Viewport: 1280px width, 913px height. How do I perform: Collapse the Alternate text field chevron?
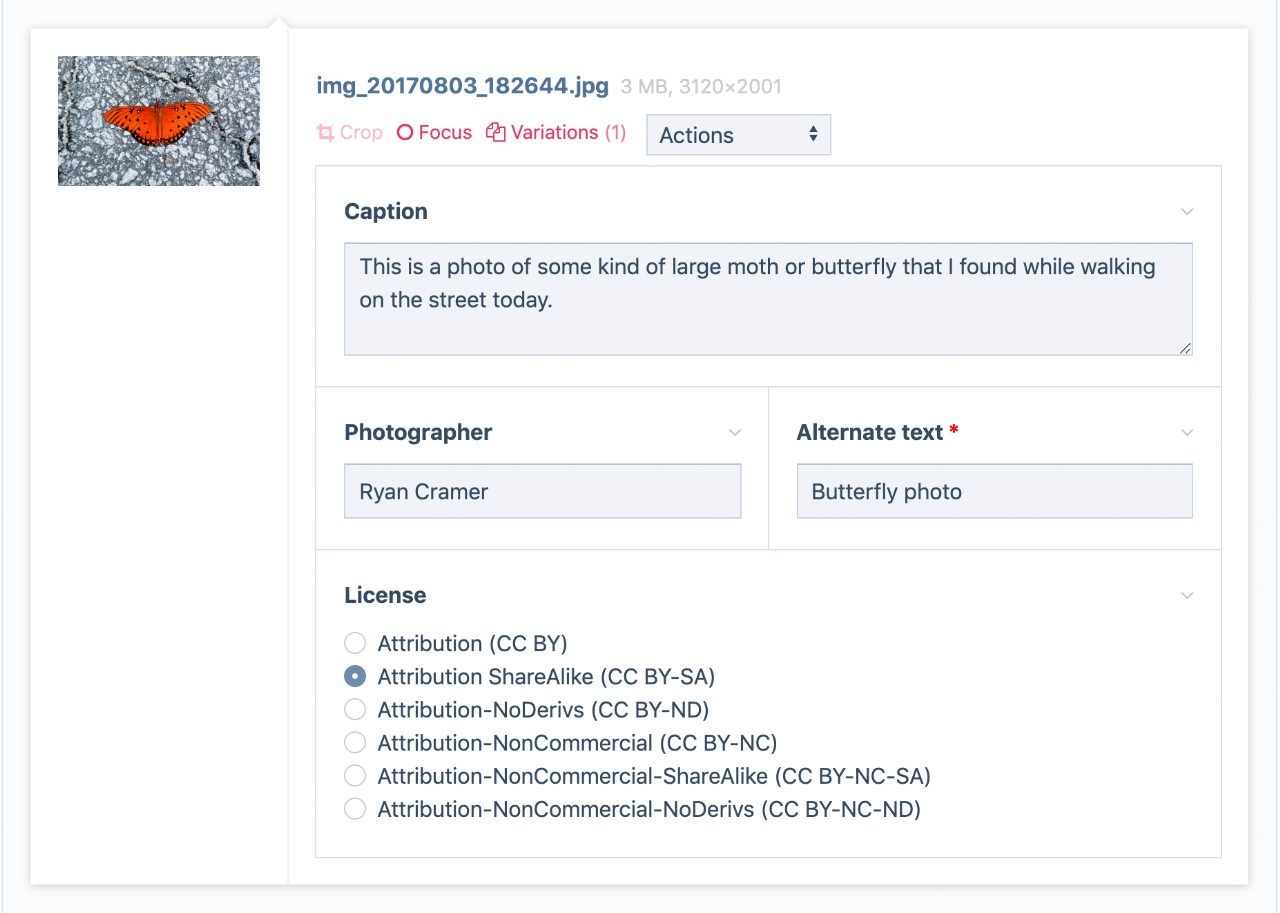[1187, 433]
